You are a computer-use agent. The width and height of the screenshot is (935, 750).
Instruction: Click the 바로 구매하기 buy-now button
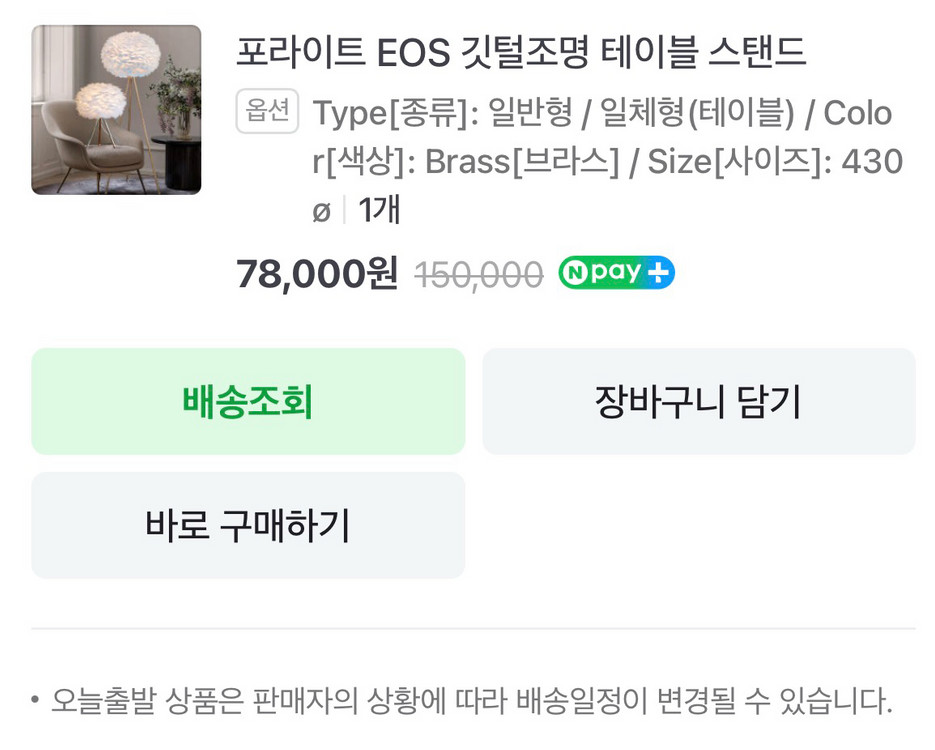[x=248, y=525]
